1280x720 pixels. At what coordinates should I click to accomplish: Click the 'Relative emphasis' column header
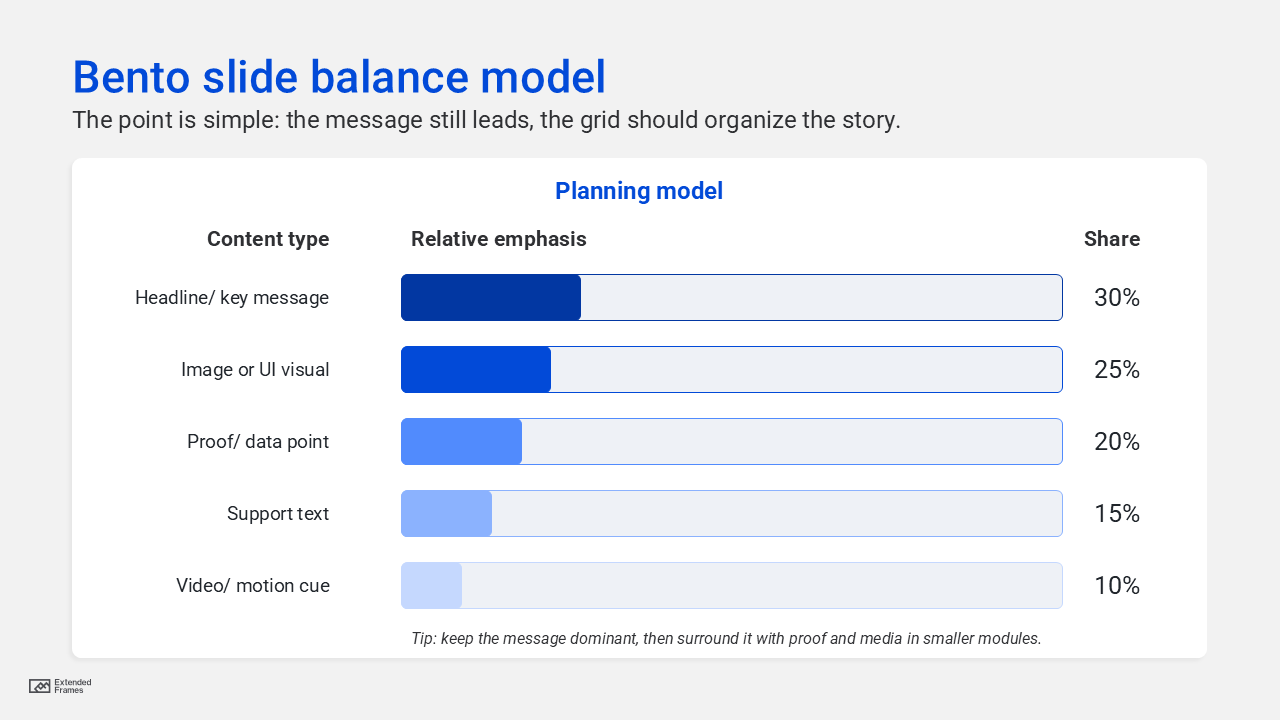coord(499,239)
